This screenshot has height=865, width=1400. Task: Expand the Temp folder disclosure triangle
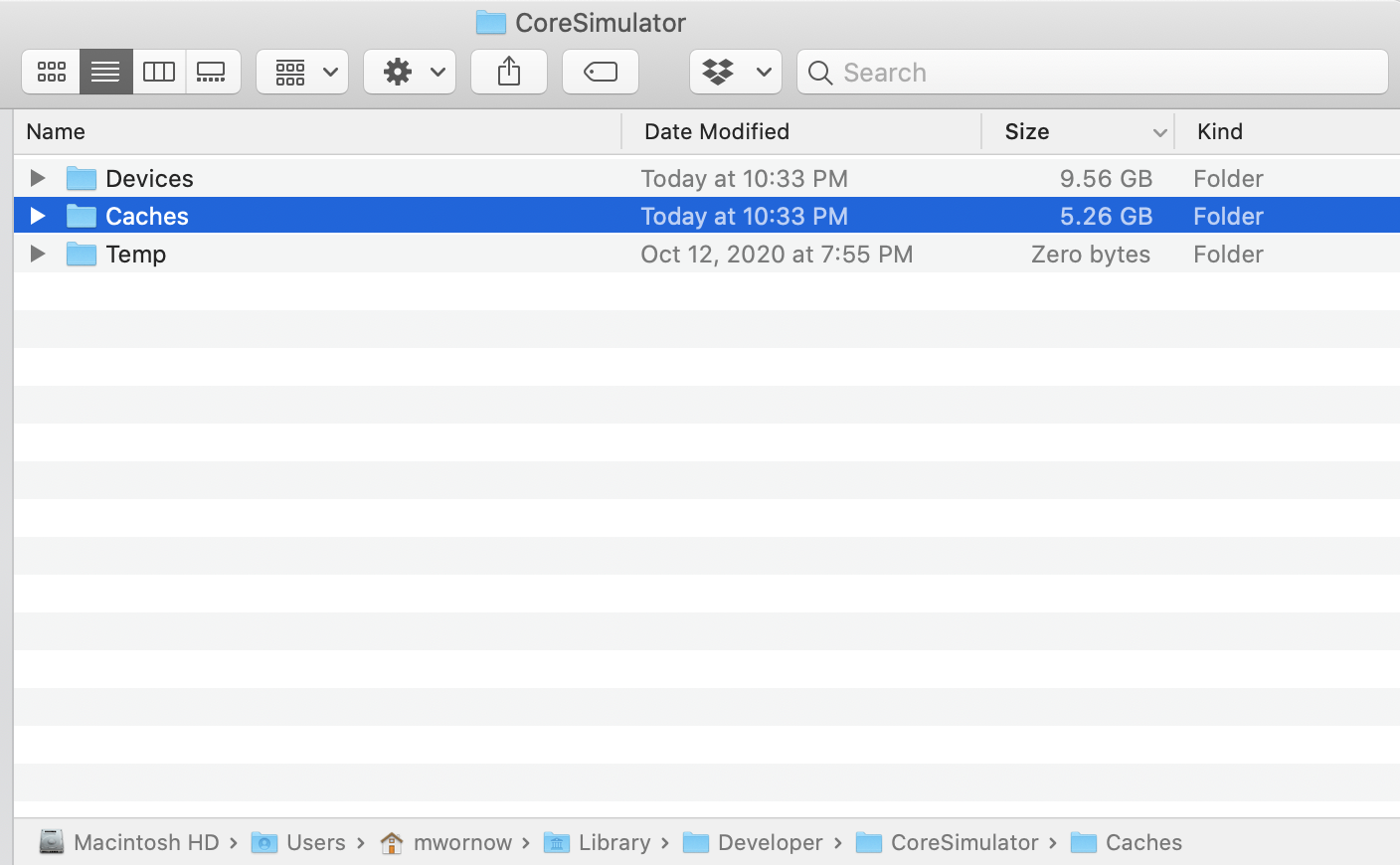coord(38,254)
